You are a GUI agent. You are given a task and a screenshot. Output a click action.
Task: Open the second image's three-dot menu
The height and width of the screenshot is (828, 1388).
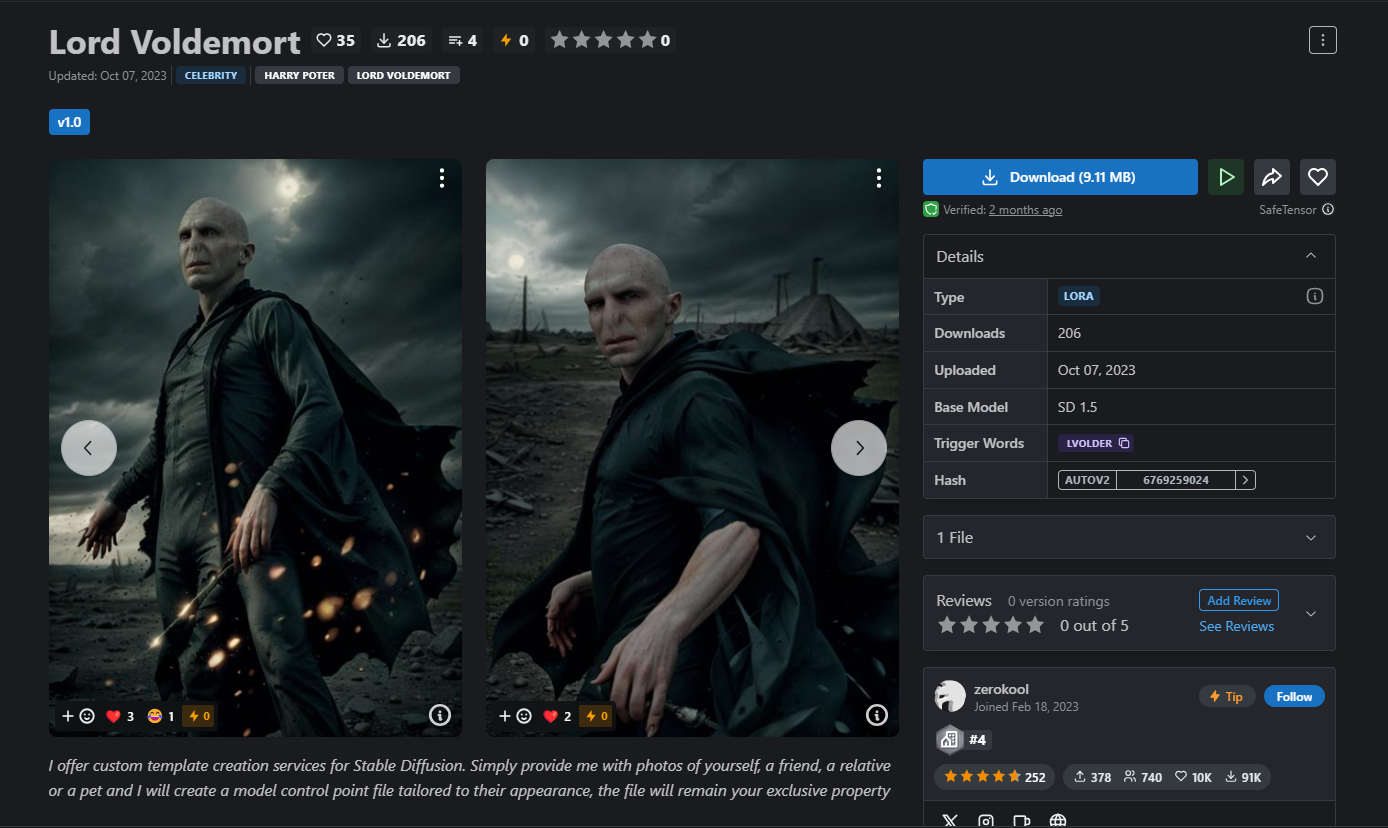pos(878,178)
